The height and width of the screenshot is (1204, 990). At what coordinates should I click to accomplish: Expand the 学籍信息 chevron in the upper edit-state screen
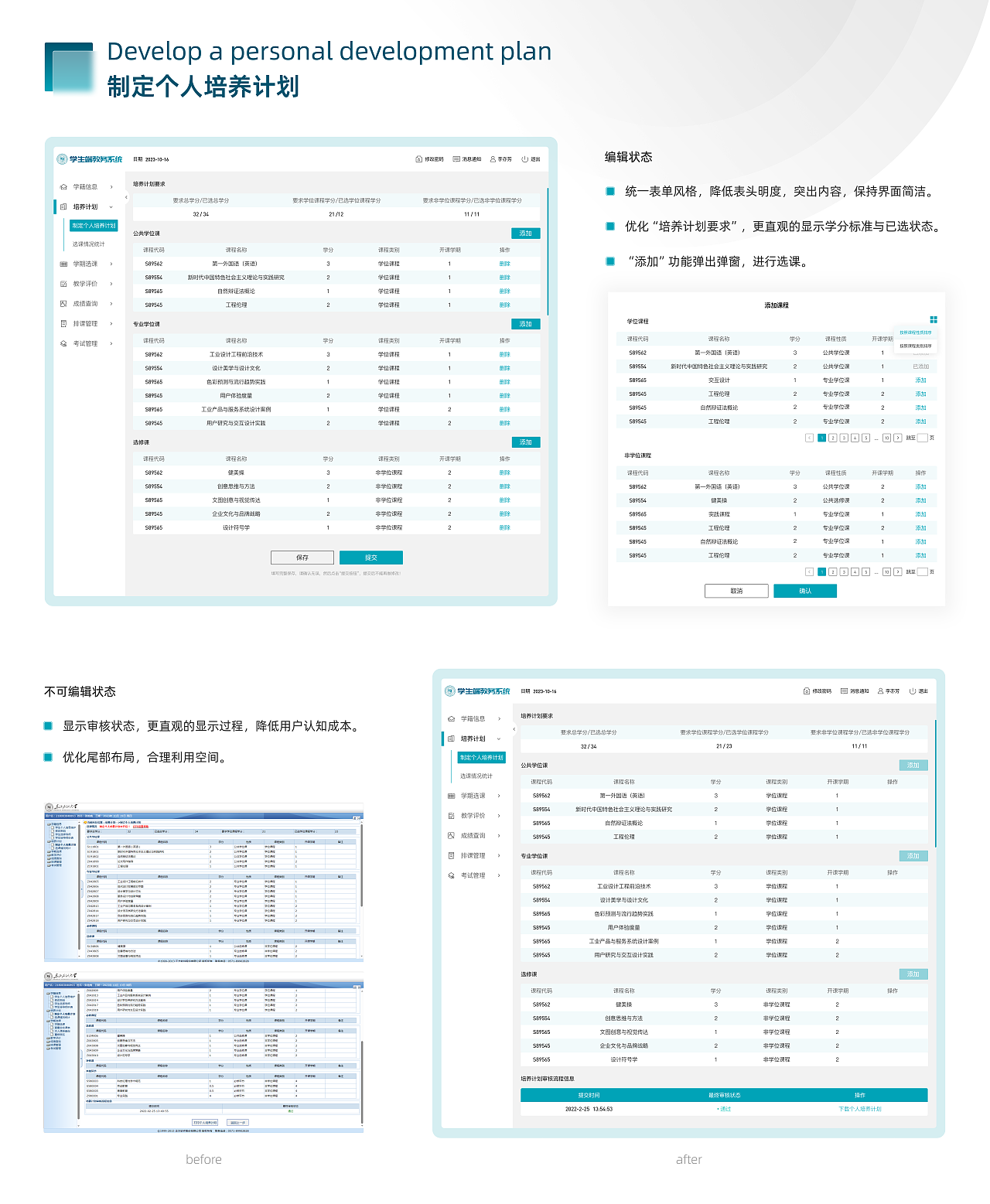tap(111, 187)
